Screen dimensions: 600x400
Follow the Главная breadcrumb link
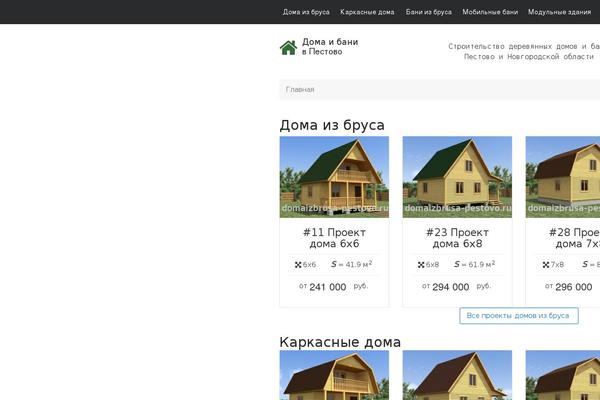(300, 90)
